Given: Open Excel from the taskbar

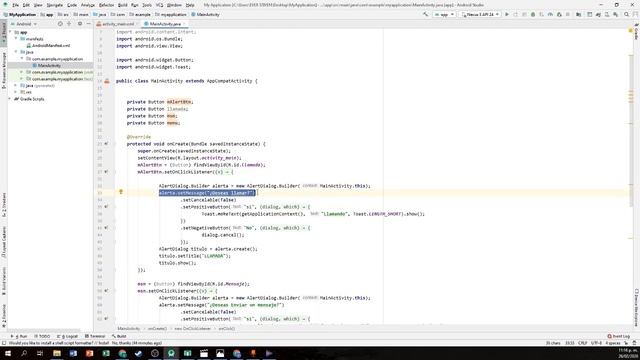Looking at the screenshot, I should click(106, 353).
